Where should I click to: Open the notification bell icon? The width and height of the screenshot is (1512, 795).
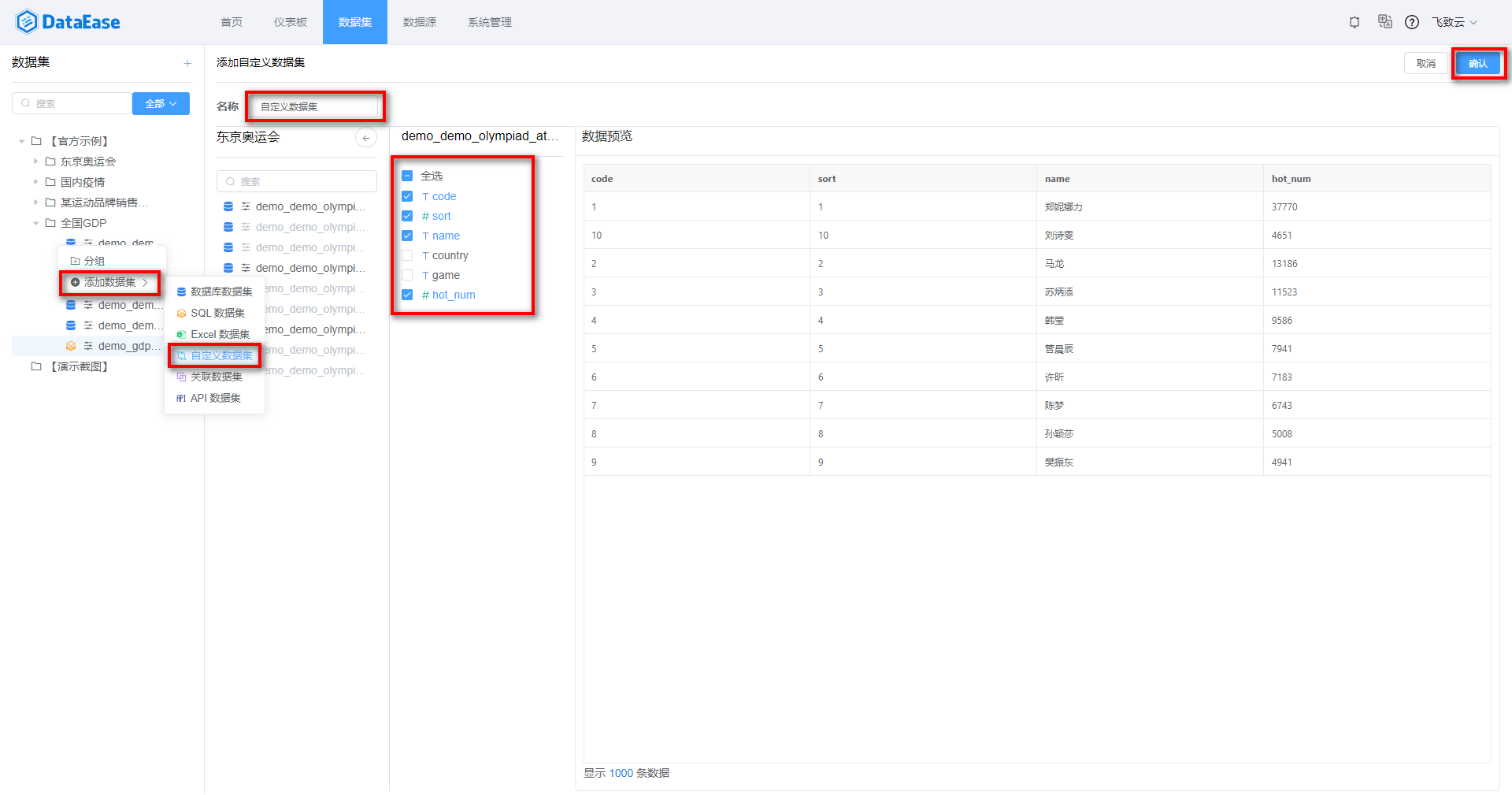1354,22
